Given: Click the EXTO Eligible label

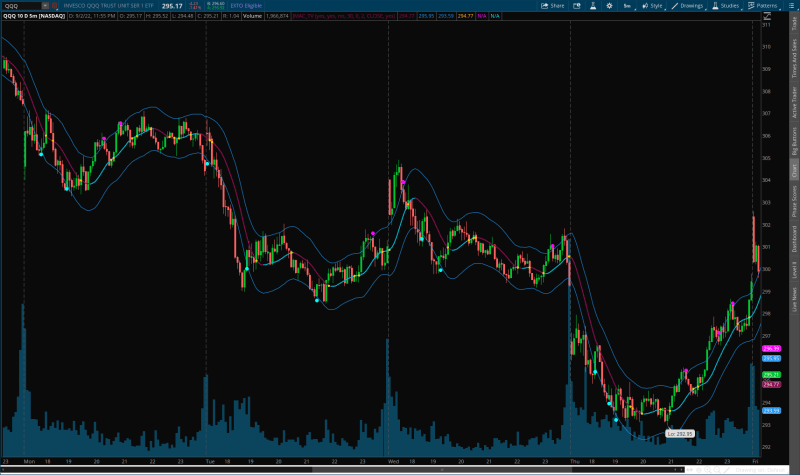Looking at the screenshot, I should (x=246, y=6).
